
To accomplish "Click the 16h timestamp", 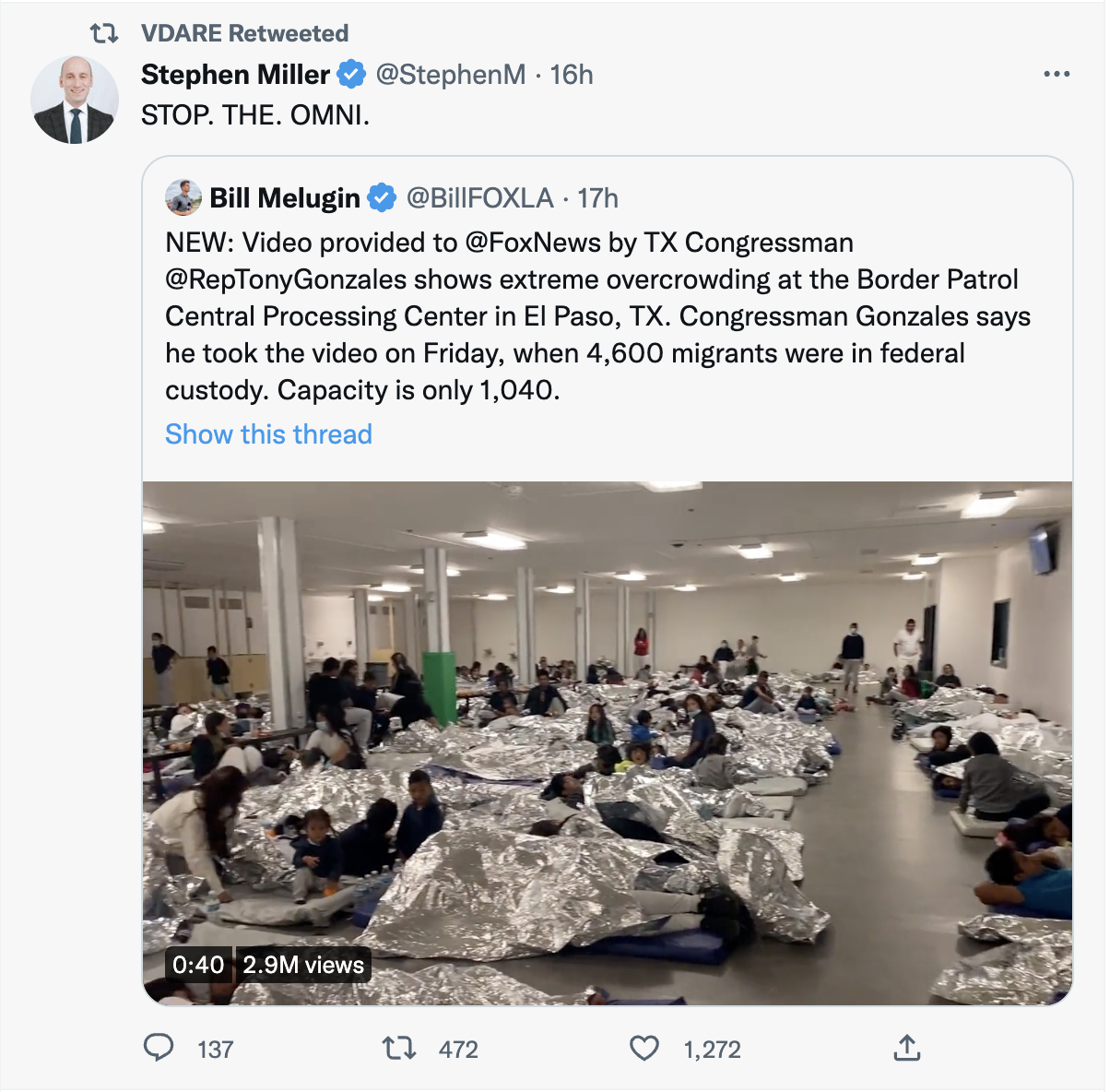I will pos(572,75).
